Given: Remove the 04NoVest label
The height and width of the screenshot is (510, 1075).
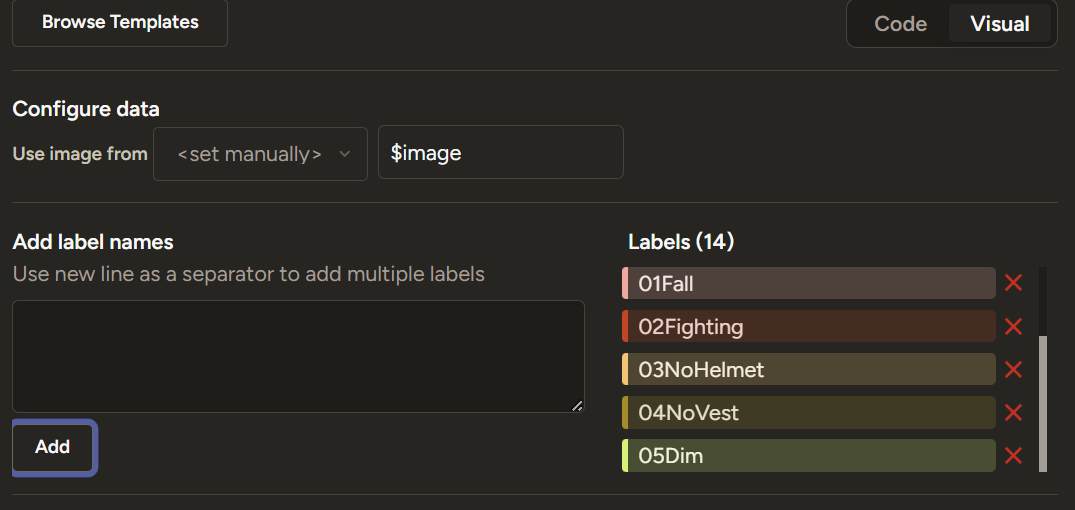Looking at the screenshot, I should click(1013, 412).
